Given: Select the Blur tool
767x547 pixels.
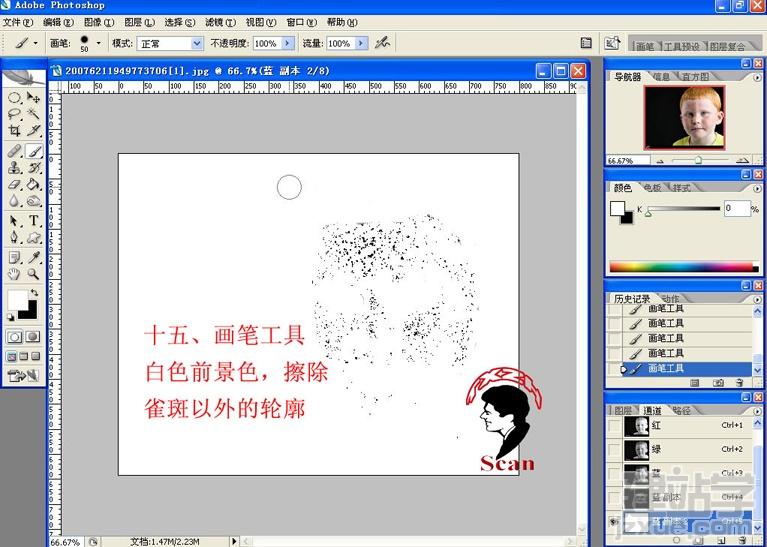Looking at the screenshot, I should (14, 201).
